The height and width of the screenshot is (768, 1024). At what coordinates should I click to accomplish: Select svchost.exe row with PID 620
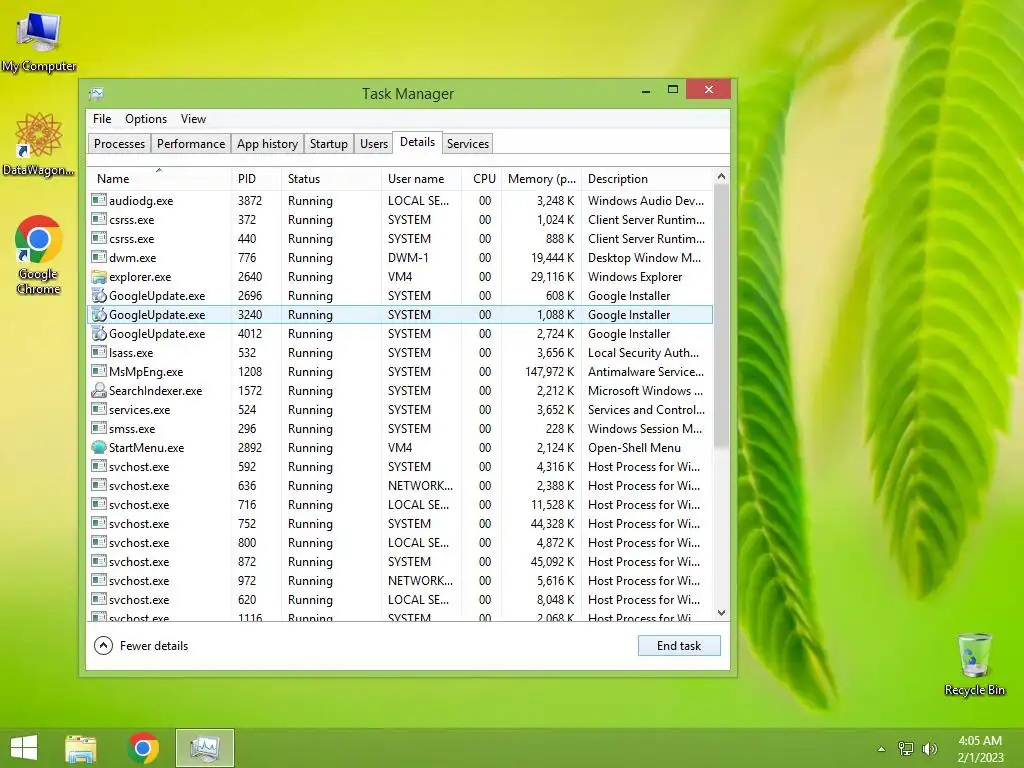tap(400, 599)
